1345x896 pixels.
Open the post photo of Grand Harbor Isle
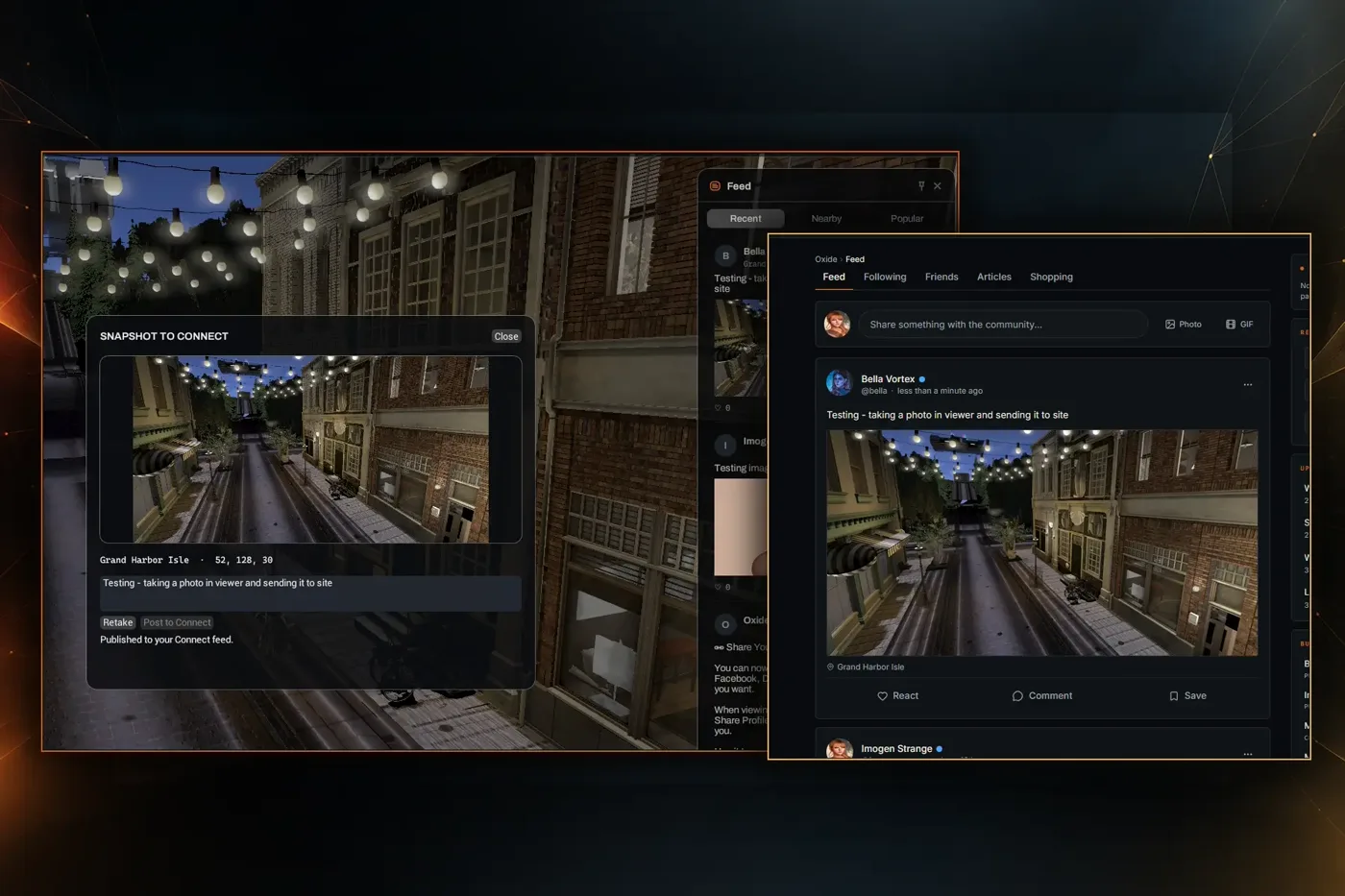click(x=1042, y=543)
